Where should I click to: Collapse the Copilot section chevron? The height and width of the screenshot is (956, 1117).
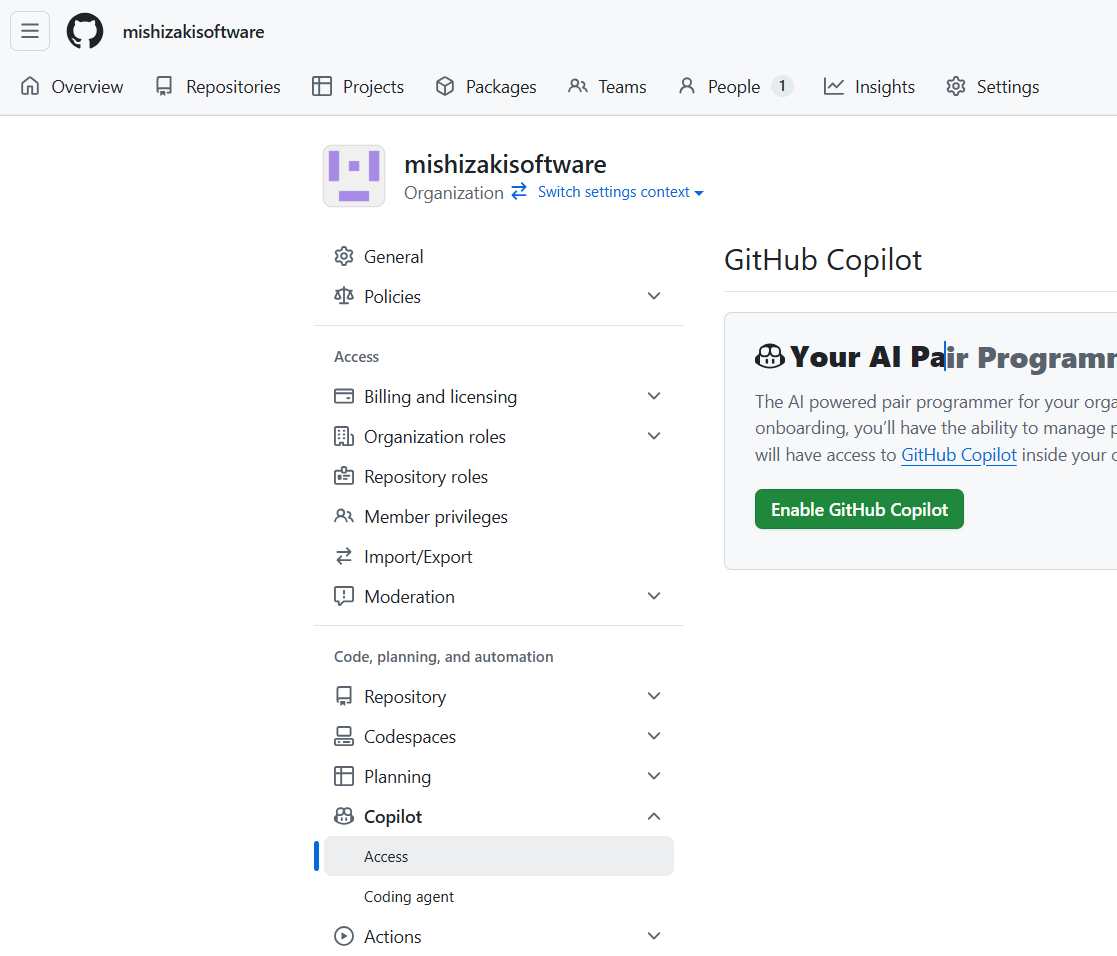[654, 816]
